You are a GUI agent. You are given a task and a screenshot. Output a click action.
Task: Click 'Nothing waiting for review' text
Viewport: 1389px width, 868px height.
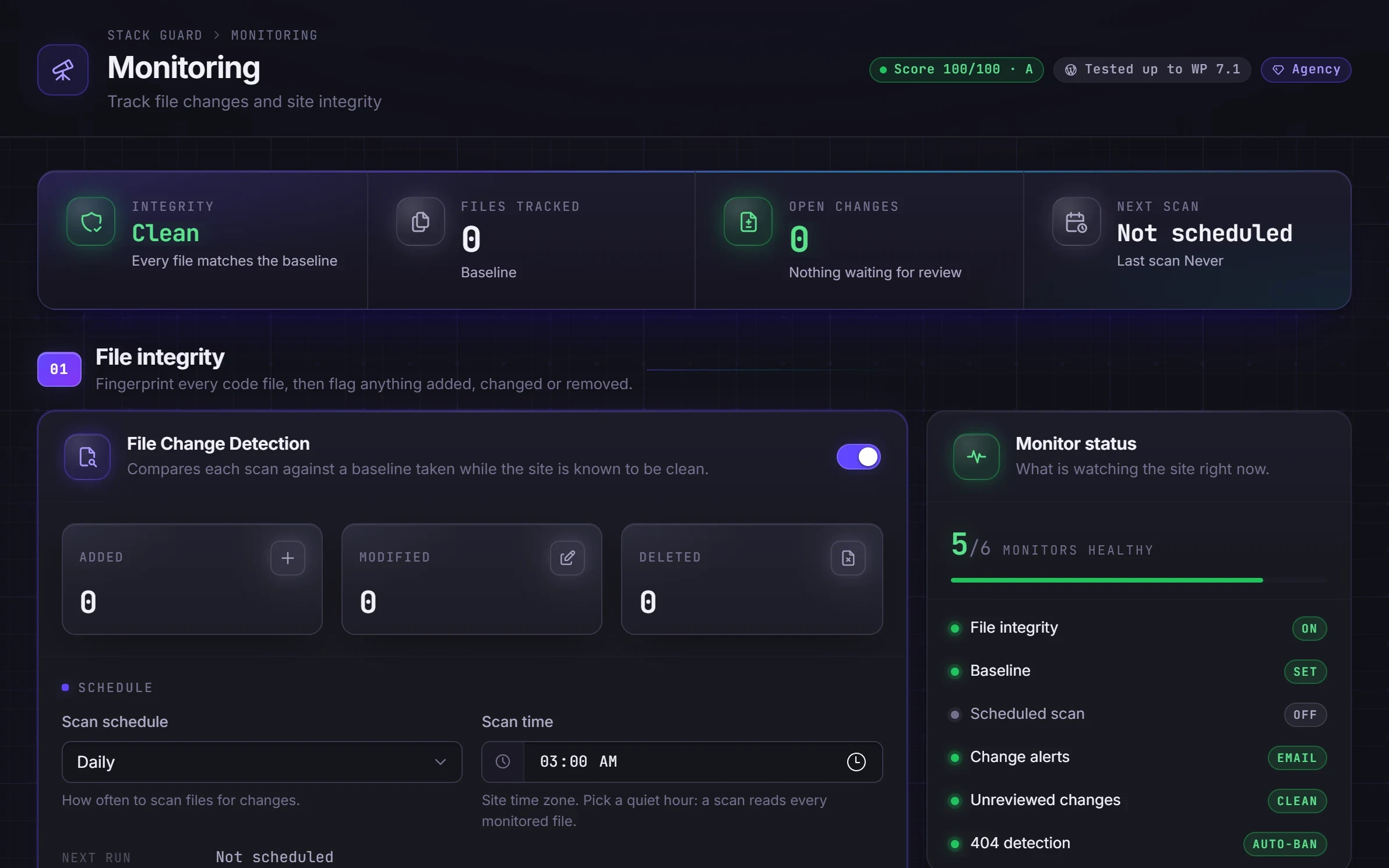point(875,272)
